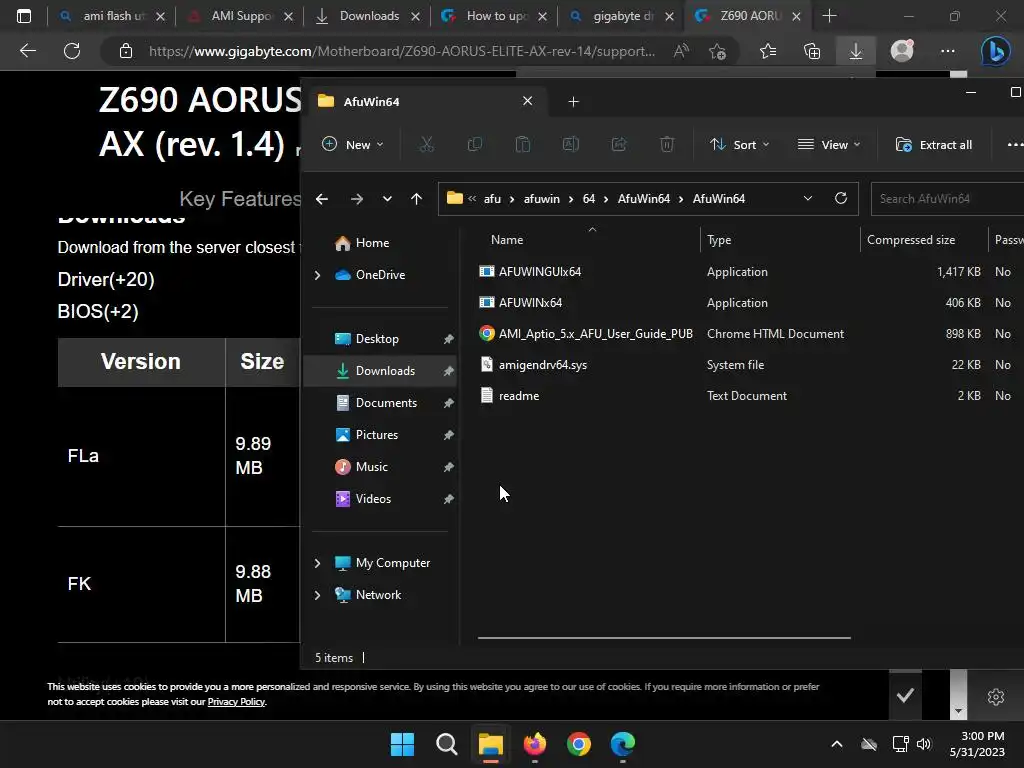Select the amigendrv64.sys file

543,365
